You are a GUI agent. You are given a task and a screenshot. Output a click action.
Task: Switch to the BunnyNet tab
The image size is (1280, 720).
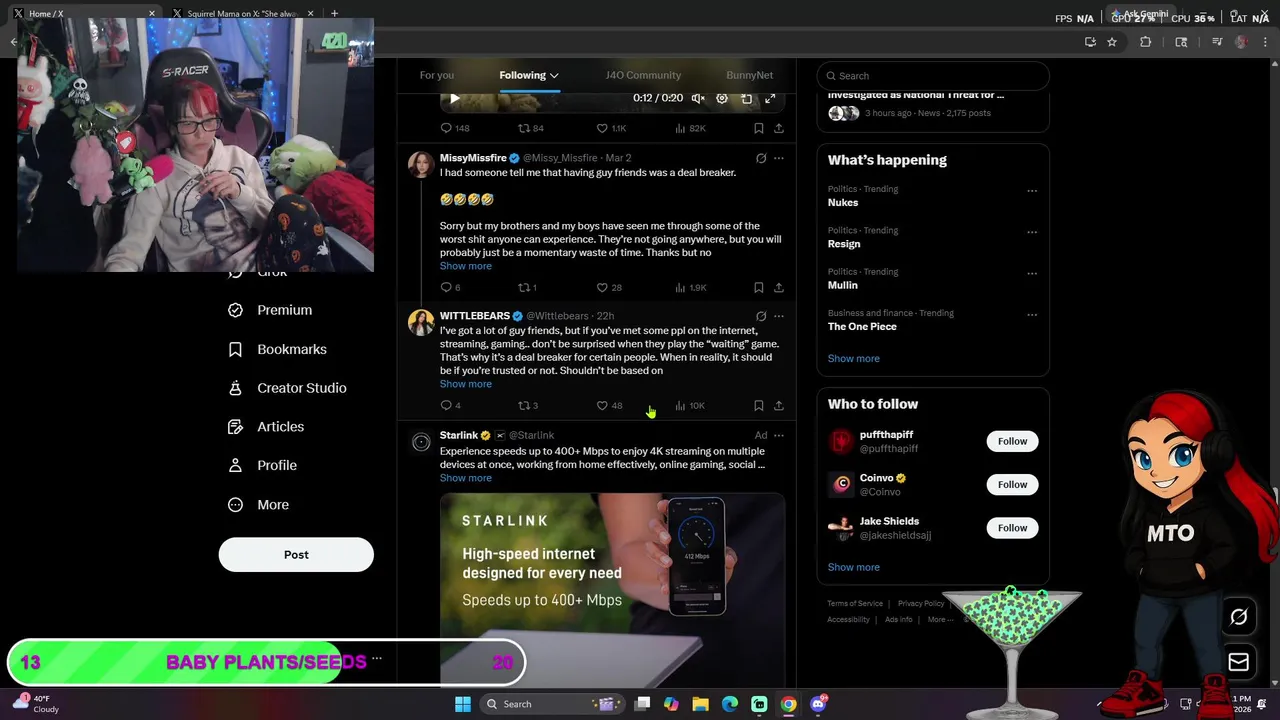(x=749, y=75)
